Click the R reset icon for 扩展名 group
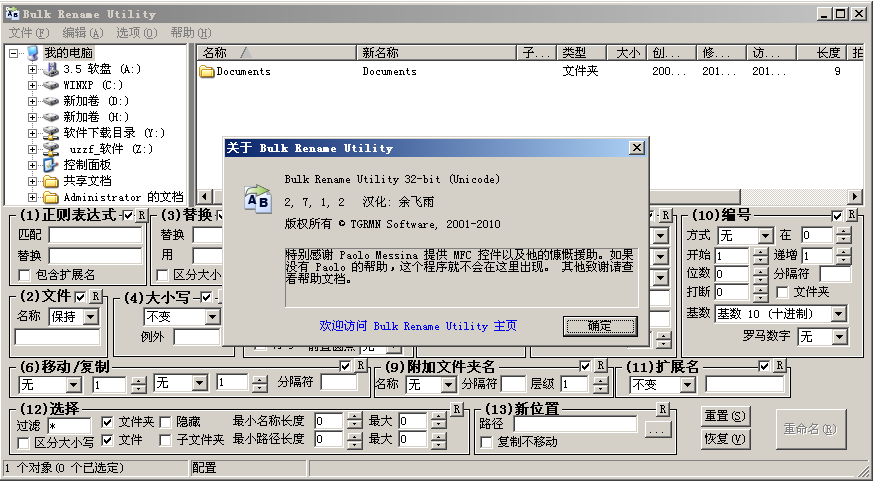 click(x=779, y=366)
